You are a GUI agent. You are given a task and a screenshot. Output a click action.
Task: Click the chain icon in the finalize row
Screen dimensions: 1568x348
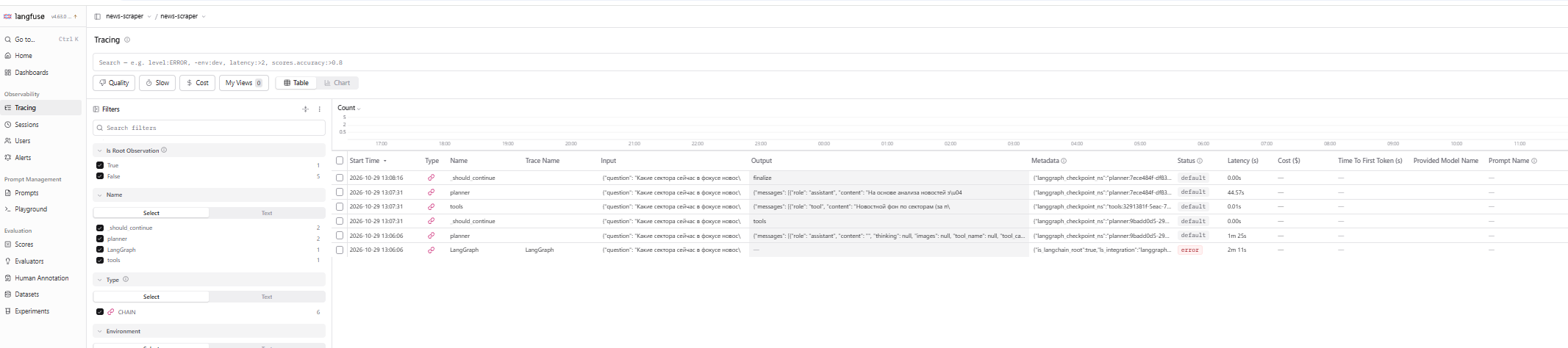[x=432, y=178]
